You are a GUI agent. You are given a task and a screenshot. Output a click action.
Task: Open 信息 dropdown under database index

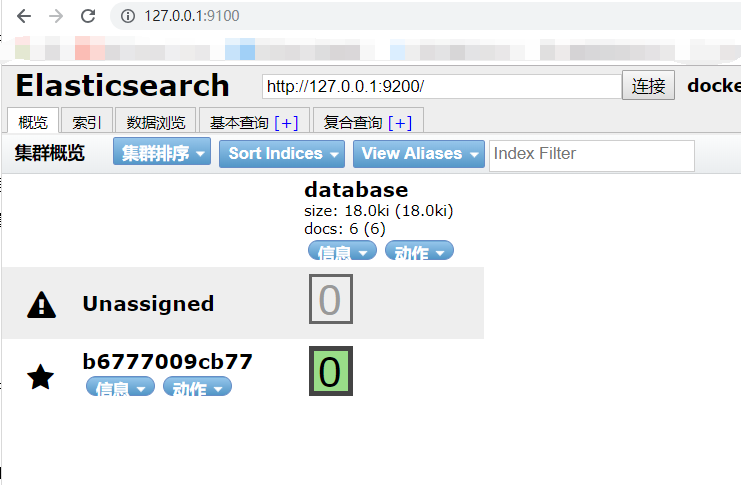click(342, 251)
